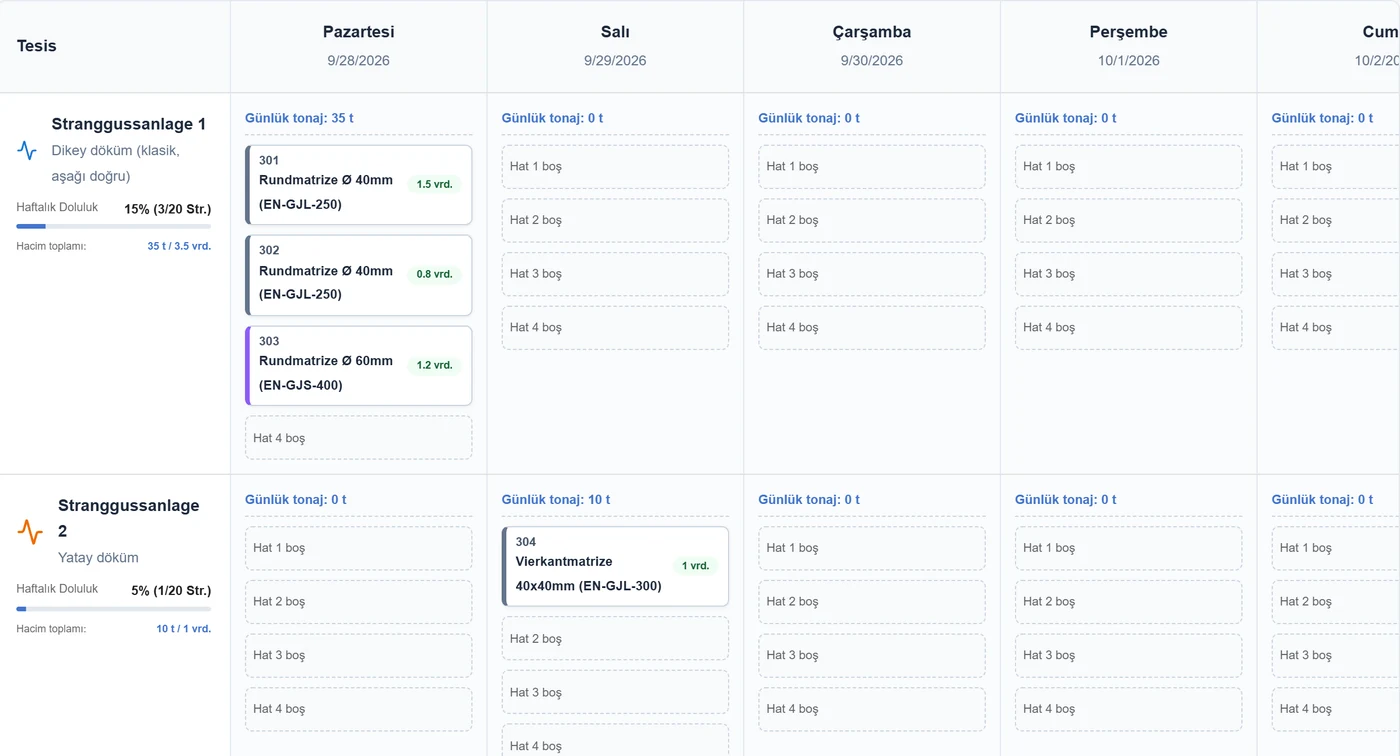Click the Haftalık Doluluk bar for Stranggussanlage 1

tap(113, 226)
